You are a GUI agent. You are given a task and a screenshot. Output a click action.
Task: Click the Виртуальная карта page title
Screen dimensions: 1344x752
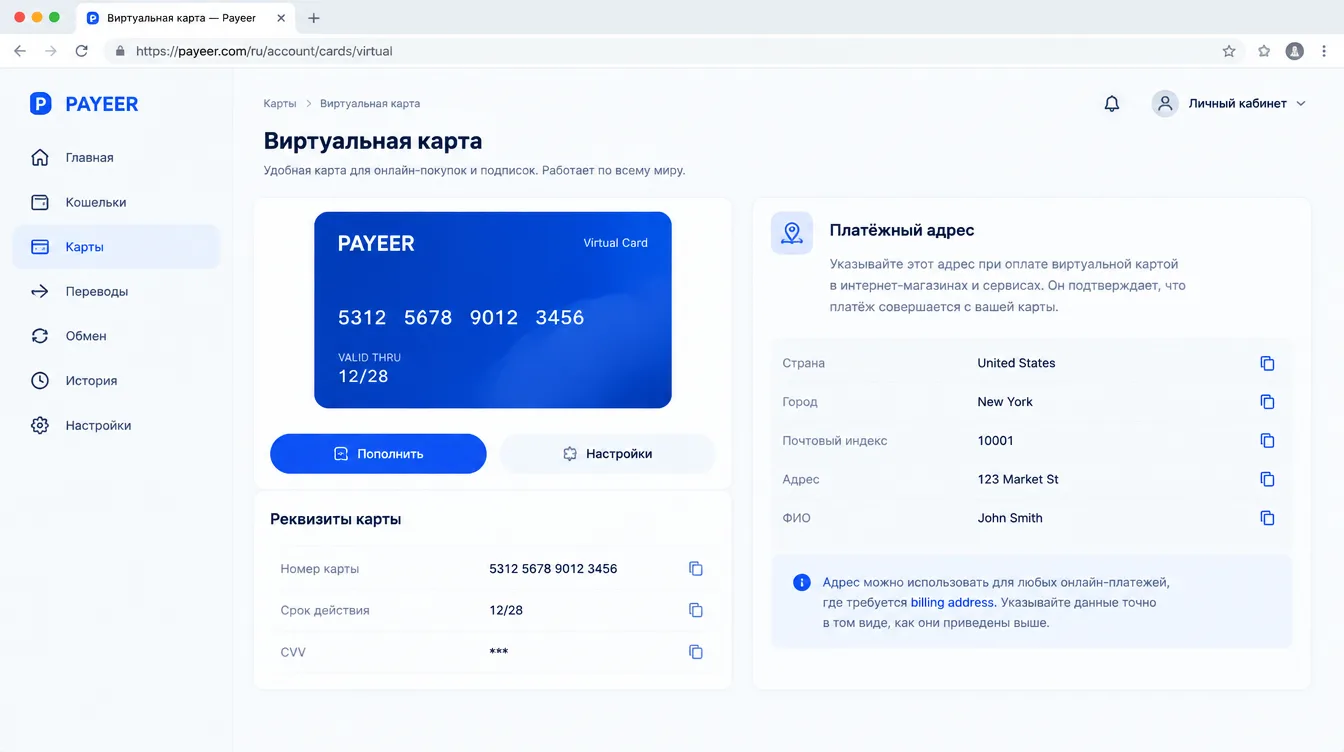coord(373,141)
